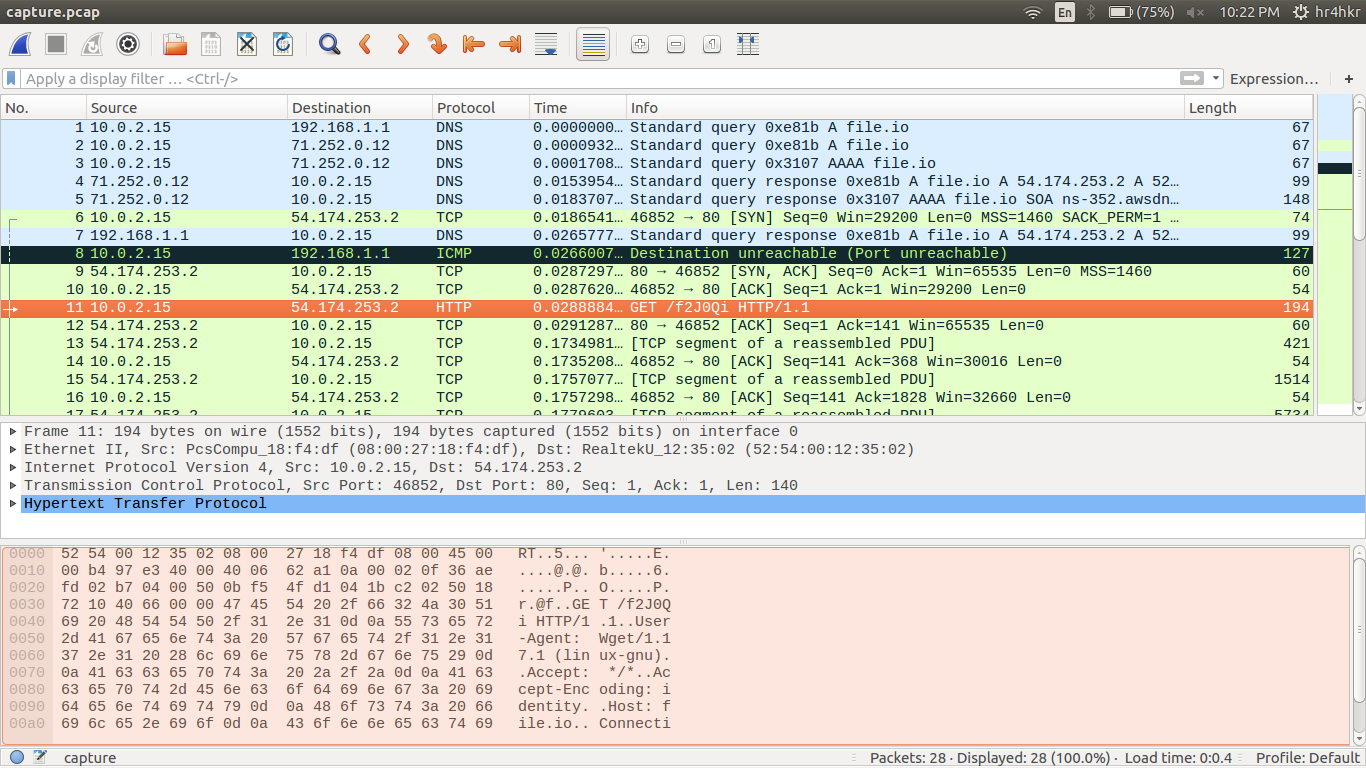This screenshot has width=1366, height=768.
Task: Reload the capture file
Action: pos(283,44)
